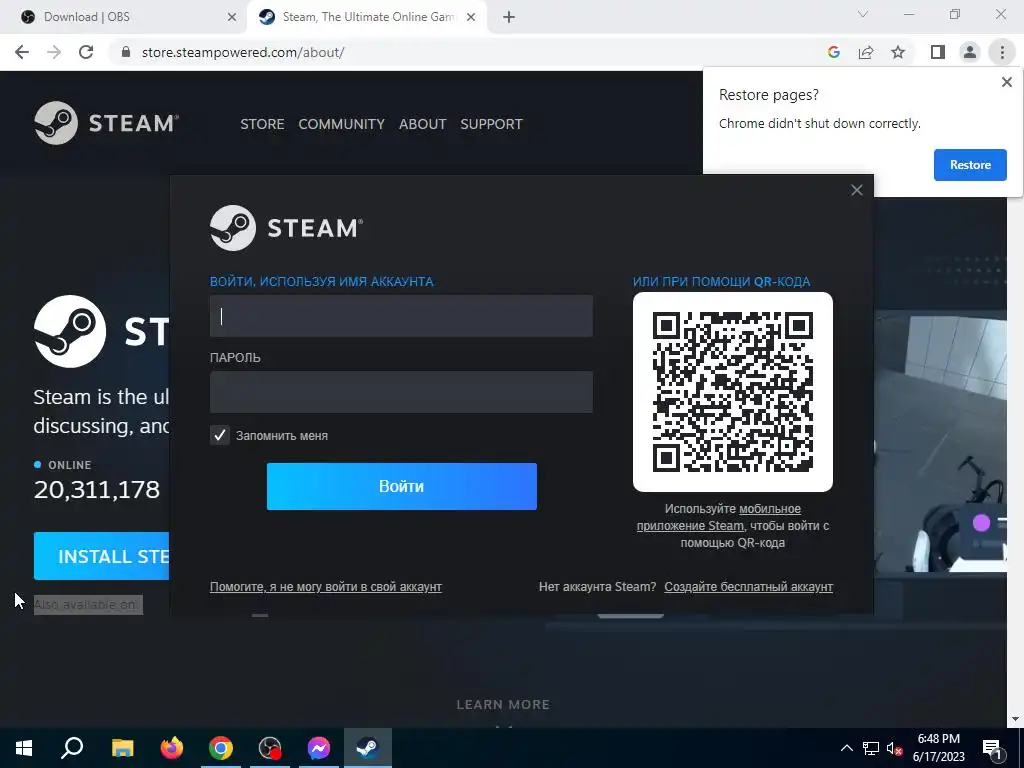1024x768 pixels.
Task: Open the notification center icon
Action: [993, 748]
